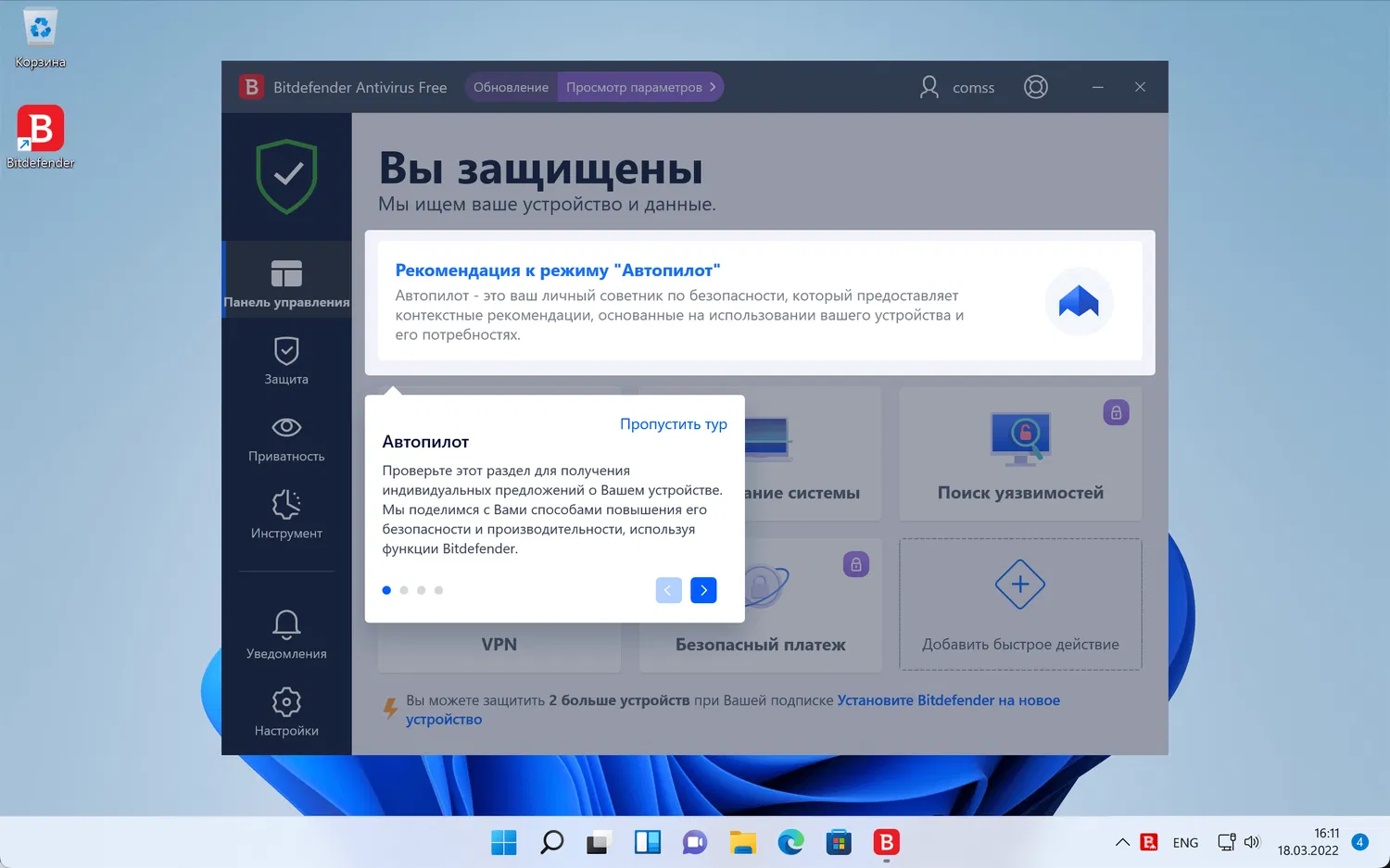Viewport: 1390px width, 868px height.
Task: Open the comss account profile
Action: click(x=956, y=87)
